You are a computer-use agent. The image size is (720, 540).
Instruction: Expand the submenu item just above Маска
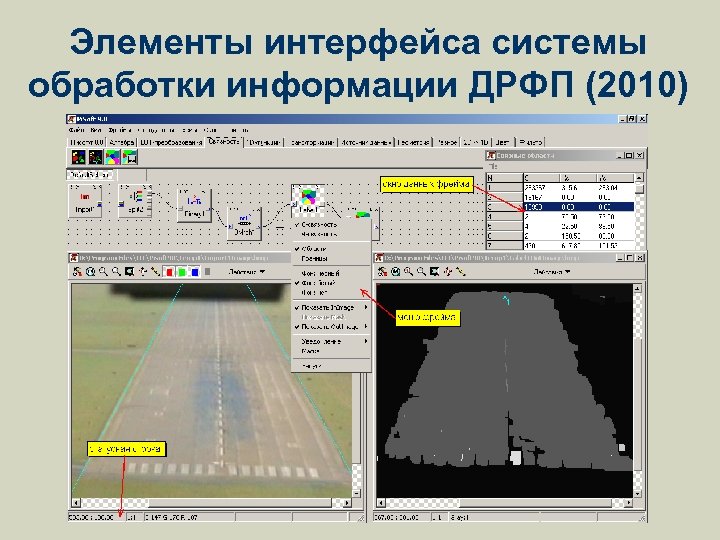(x=331, y=341)
